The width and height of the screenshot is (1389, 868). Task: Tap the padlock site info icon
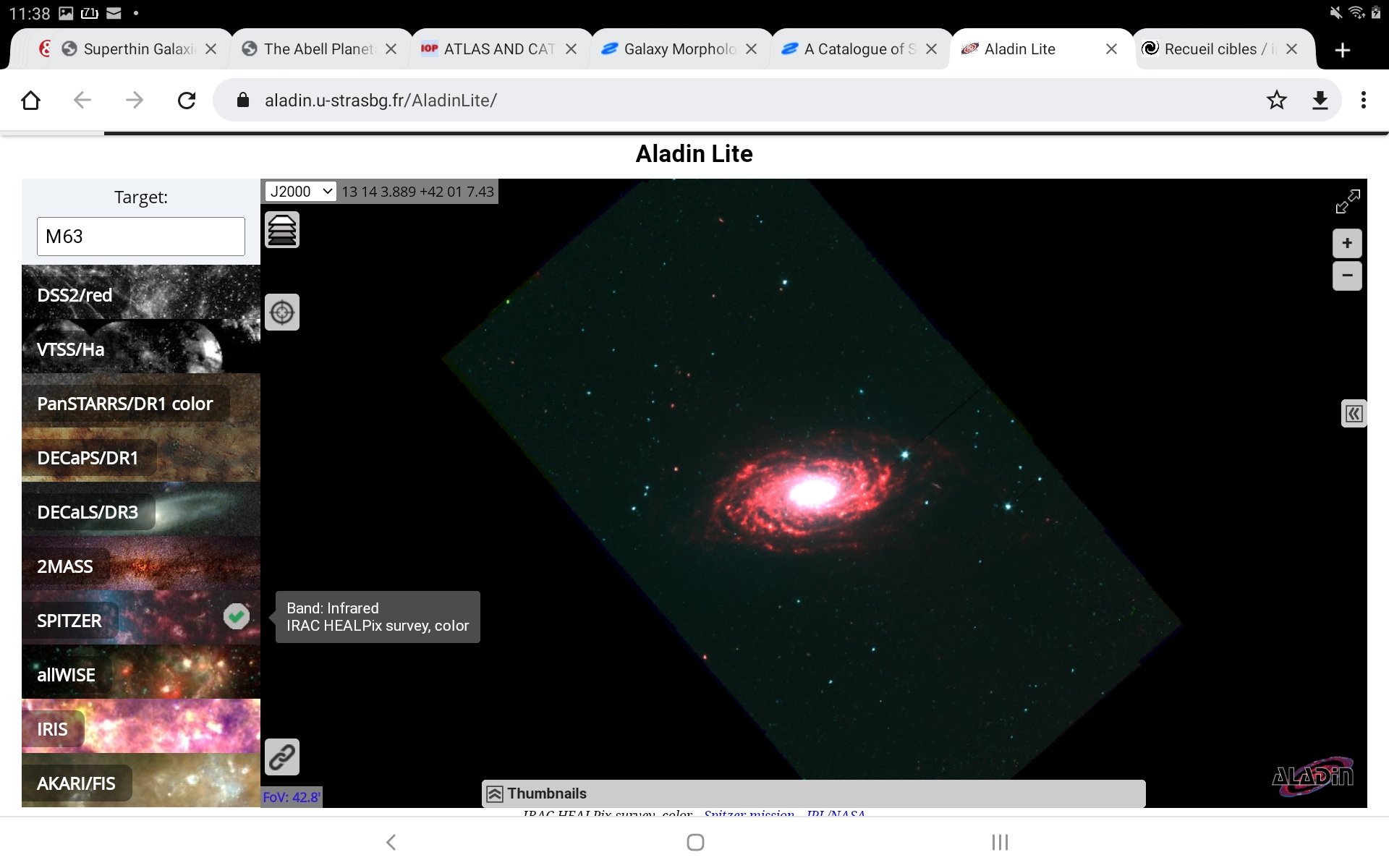pyautogui.click(x=243, y=100)
